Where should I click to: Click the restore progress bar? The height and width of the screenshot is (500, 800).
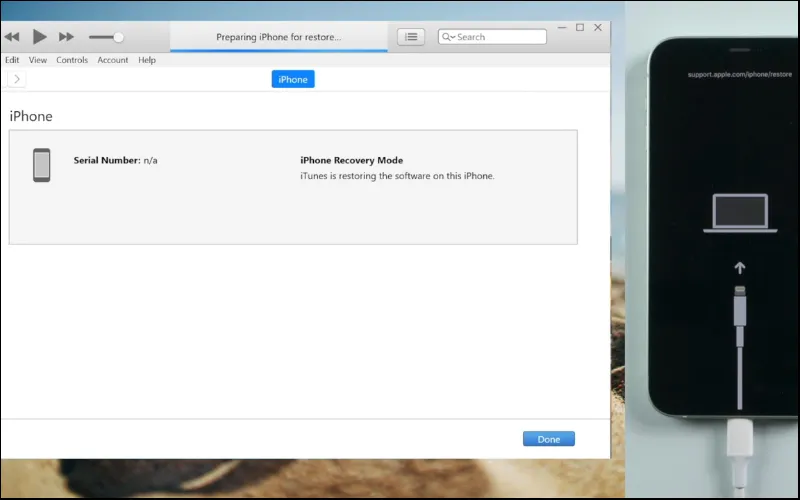pos(279,51)
